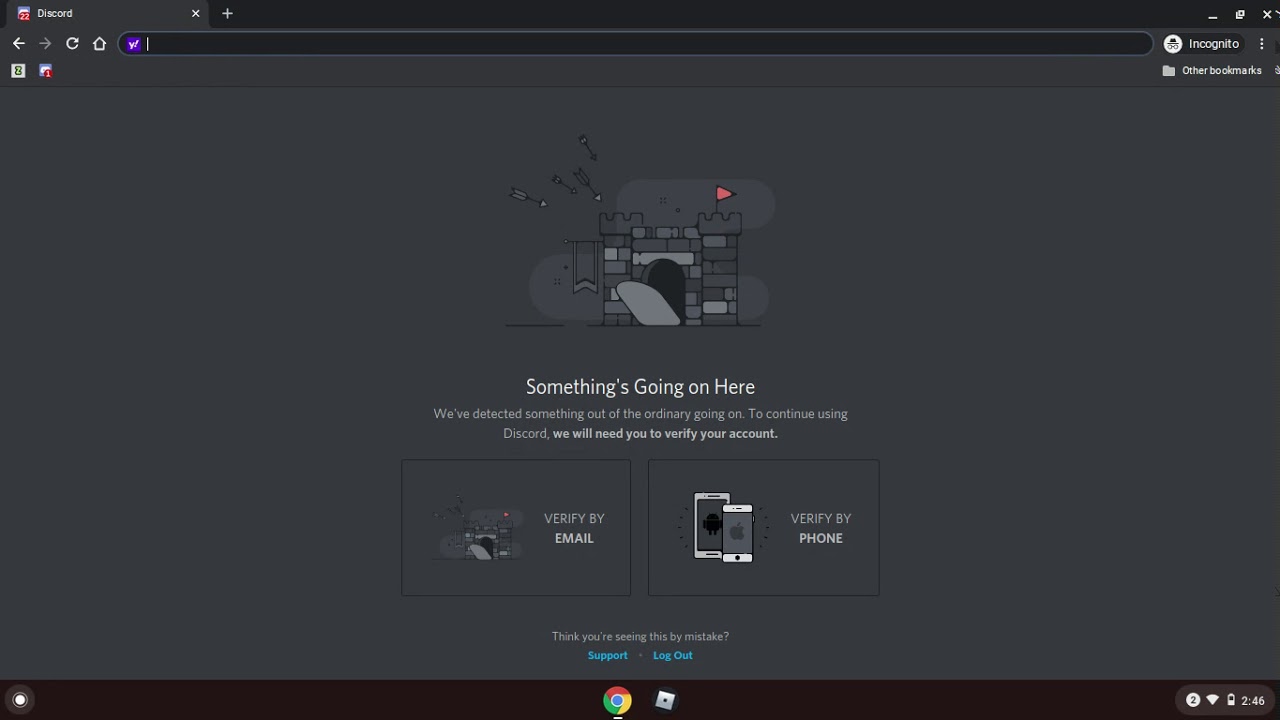Open the Incognito profile indicator
1280x720 pixels.
[1202, 44]
